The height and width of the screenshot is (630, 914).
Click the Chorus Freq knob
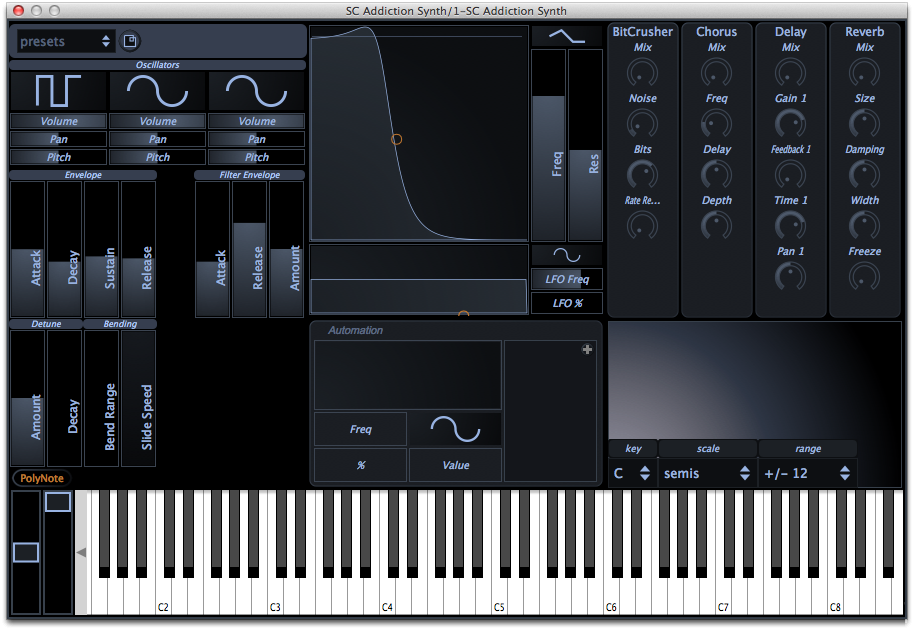coord(716,124)
